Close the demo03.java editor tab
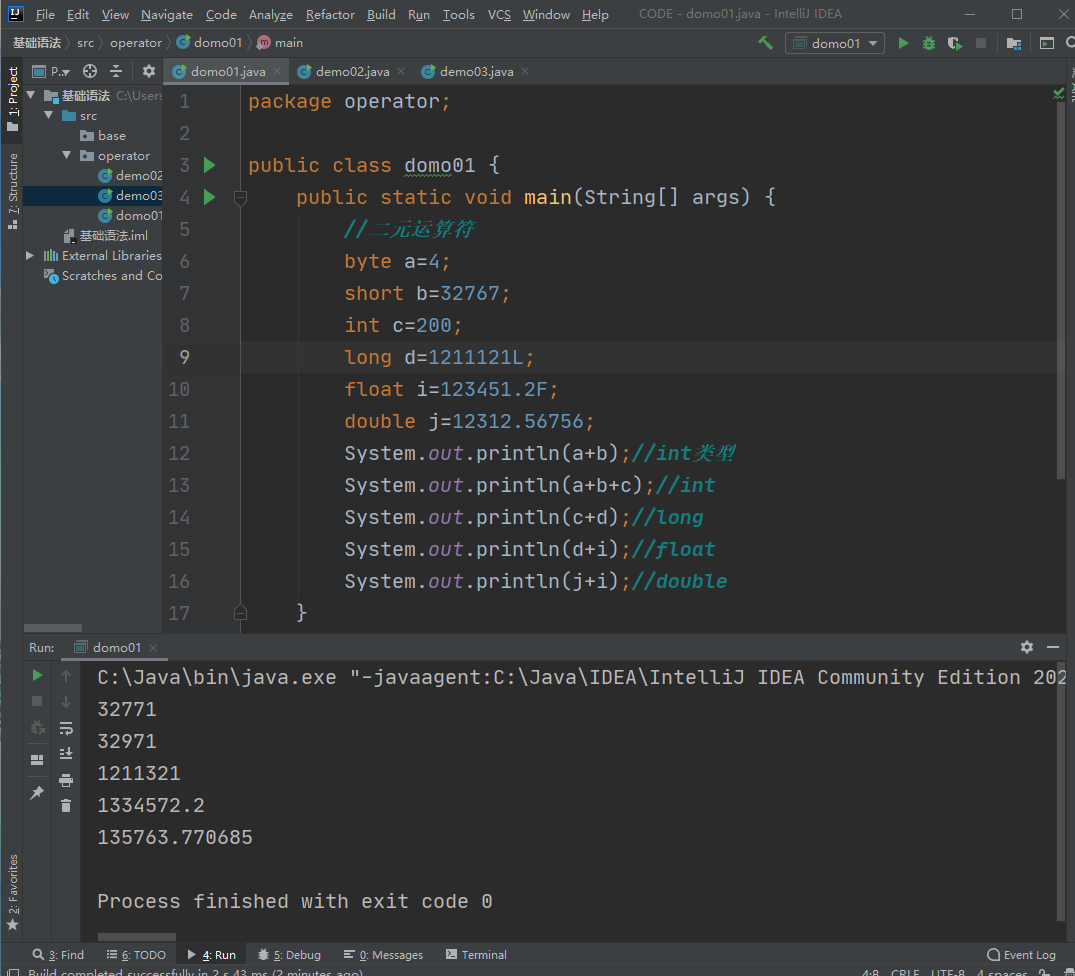The width and height of the screenshot is (1075, 976). tap(525, 72)
